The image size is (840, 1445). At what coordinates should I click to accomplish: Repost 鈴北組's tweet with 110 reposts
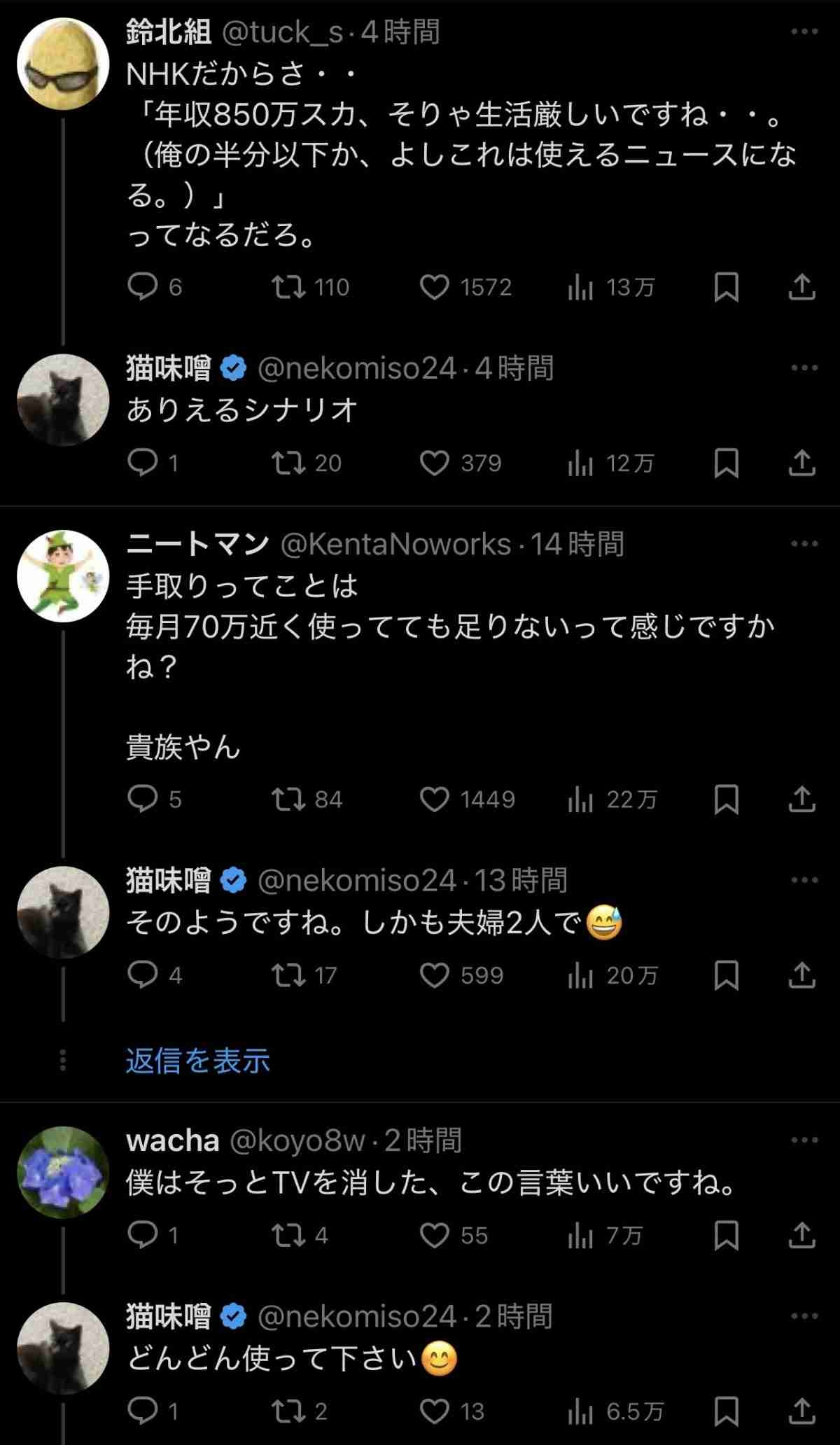coord(288,287)
